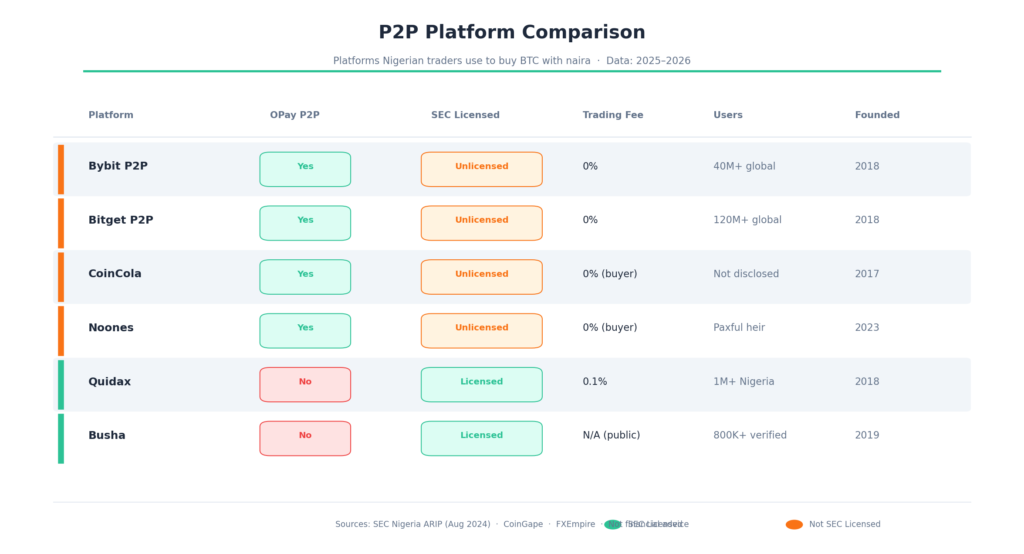This screenshot has width=1024, height=554.
Task: Click the Licensed badge in Quidax row
Action: click(481, 384)
